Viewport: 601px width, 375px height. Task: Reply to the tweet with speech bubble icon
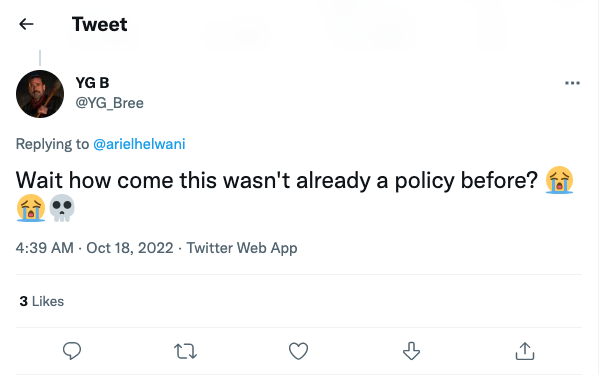(x=72, y=350)
